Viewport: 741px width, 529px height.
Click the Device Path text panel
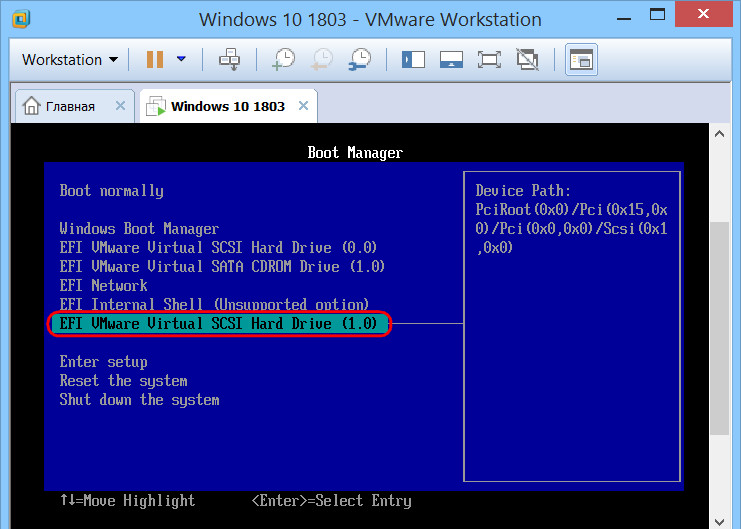point(572,326)
